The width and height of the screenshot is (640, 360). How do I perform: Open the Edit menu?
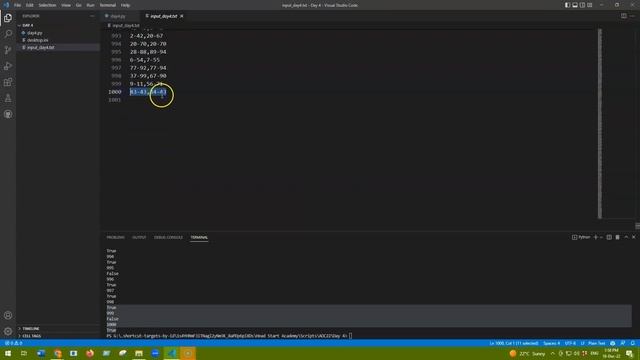[x=30, y=5]
